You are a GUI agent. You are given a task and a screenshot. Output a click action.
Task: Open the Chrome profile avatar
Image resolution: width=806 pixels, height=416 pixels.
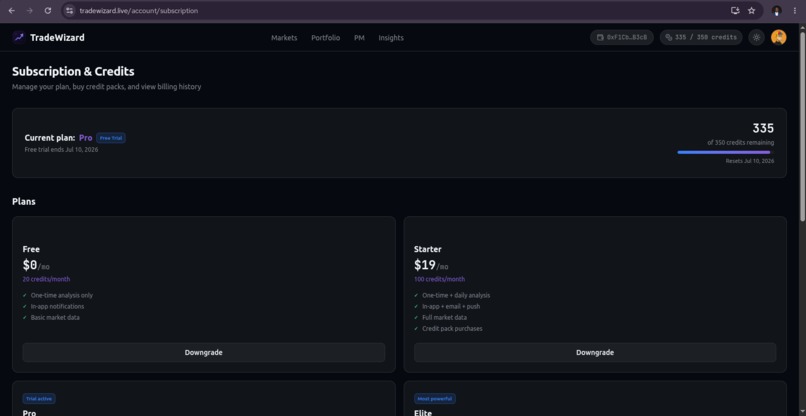pos(777,10)
